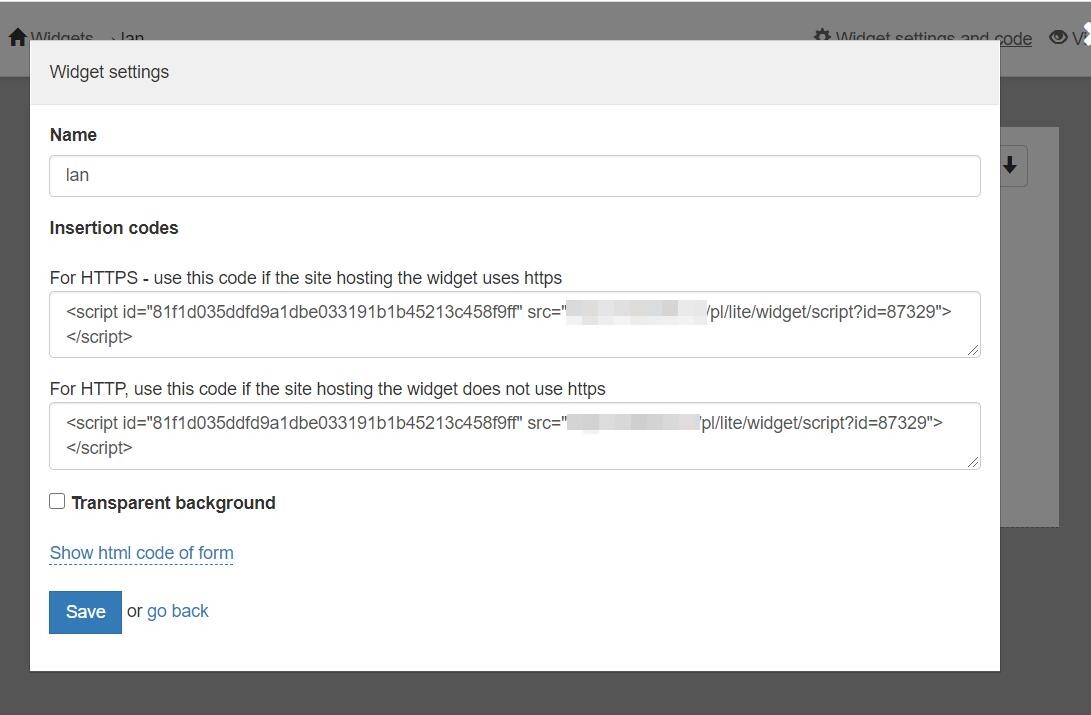Grab the resize handle of the HTTP code box
Image resolution: width=1091 pixels, height=715 pixels.
[x=973, y=462]
